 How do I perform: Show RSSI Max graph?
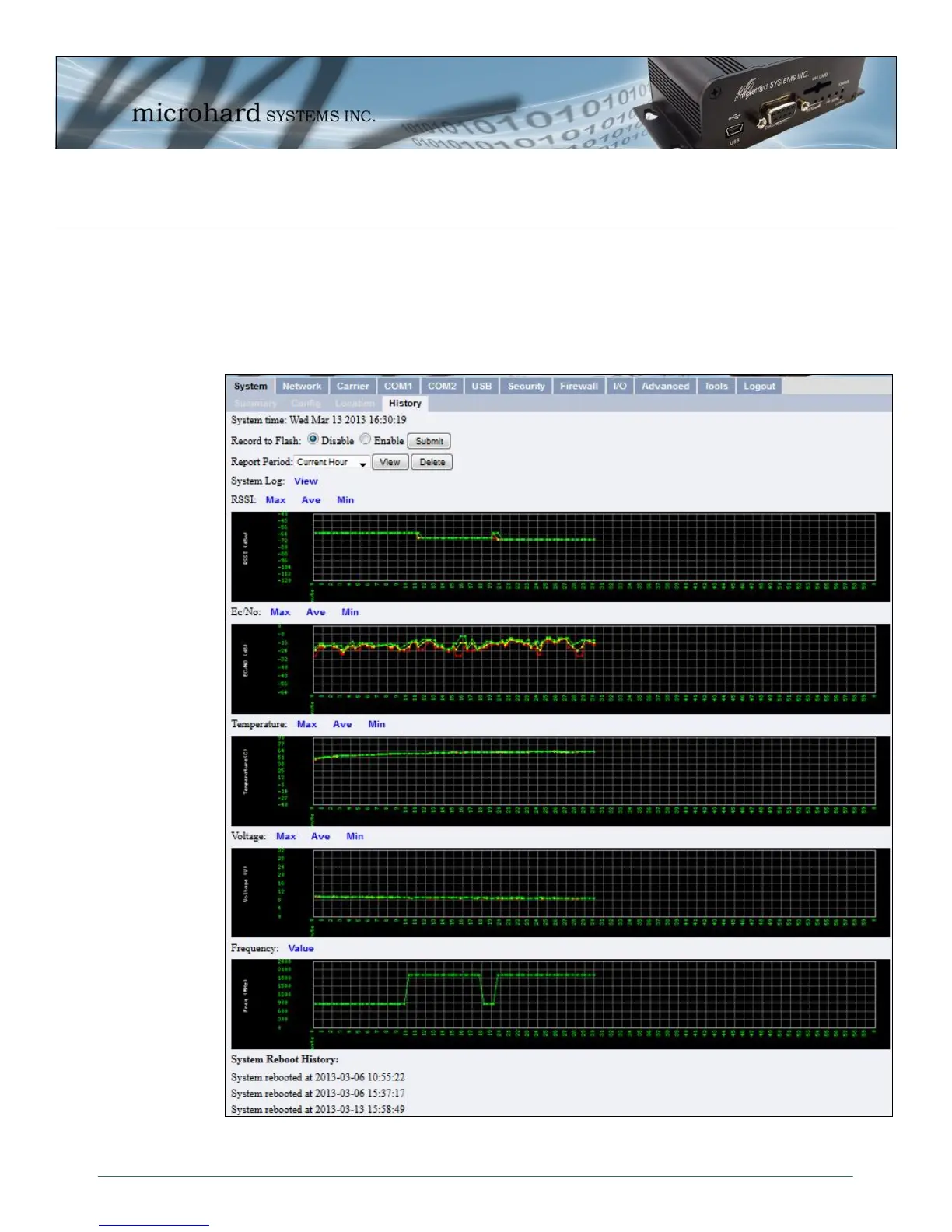click(x=275, y=500)
